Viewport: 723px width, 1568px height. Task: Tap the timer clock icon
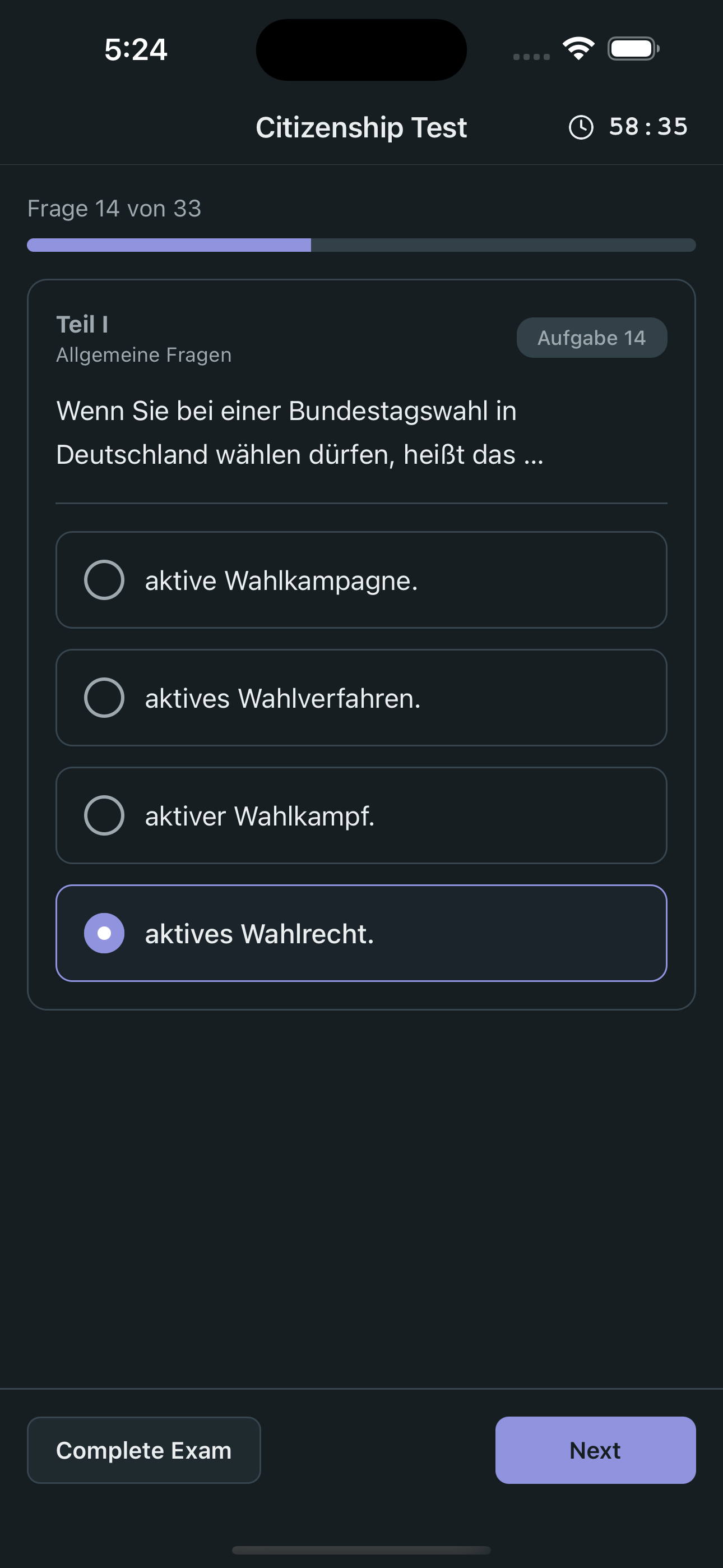(x=581, y=127)
